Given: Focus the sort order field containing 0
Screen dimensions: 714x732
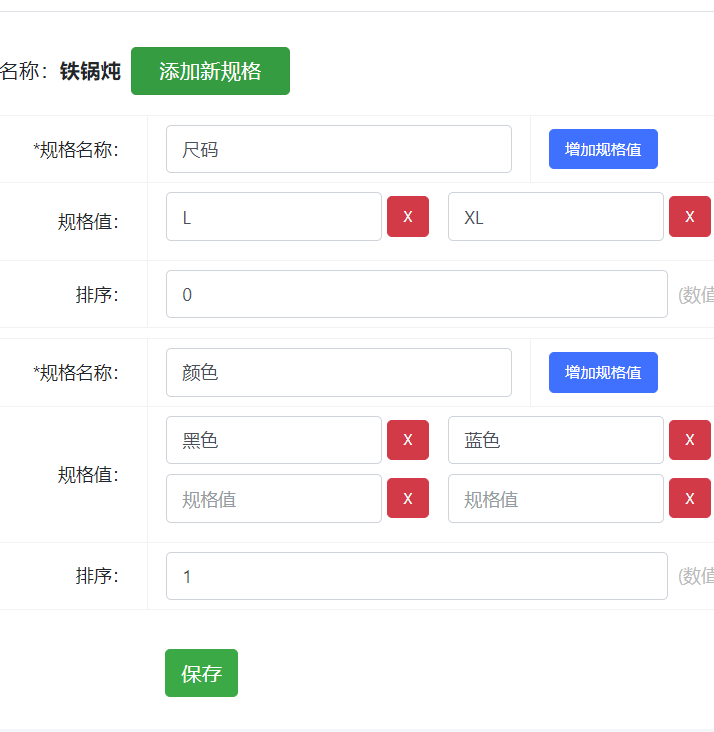Looking at the screenshot, I should tap(416, 294).
